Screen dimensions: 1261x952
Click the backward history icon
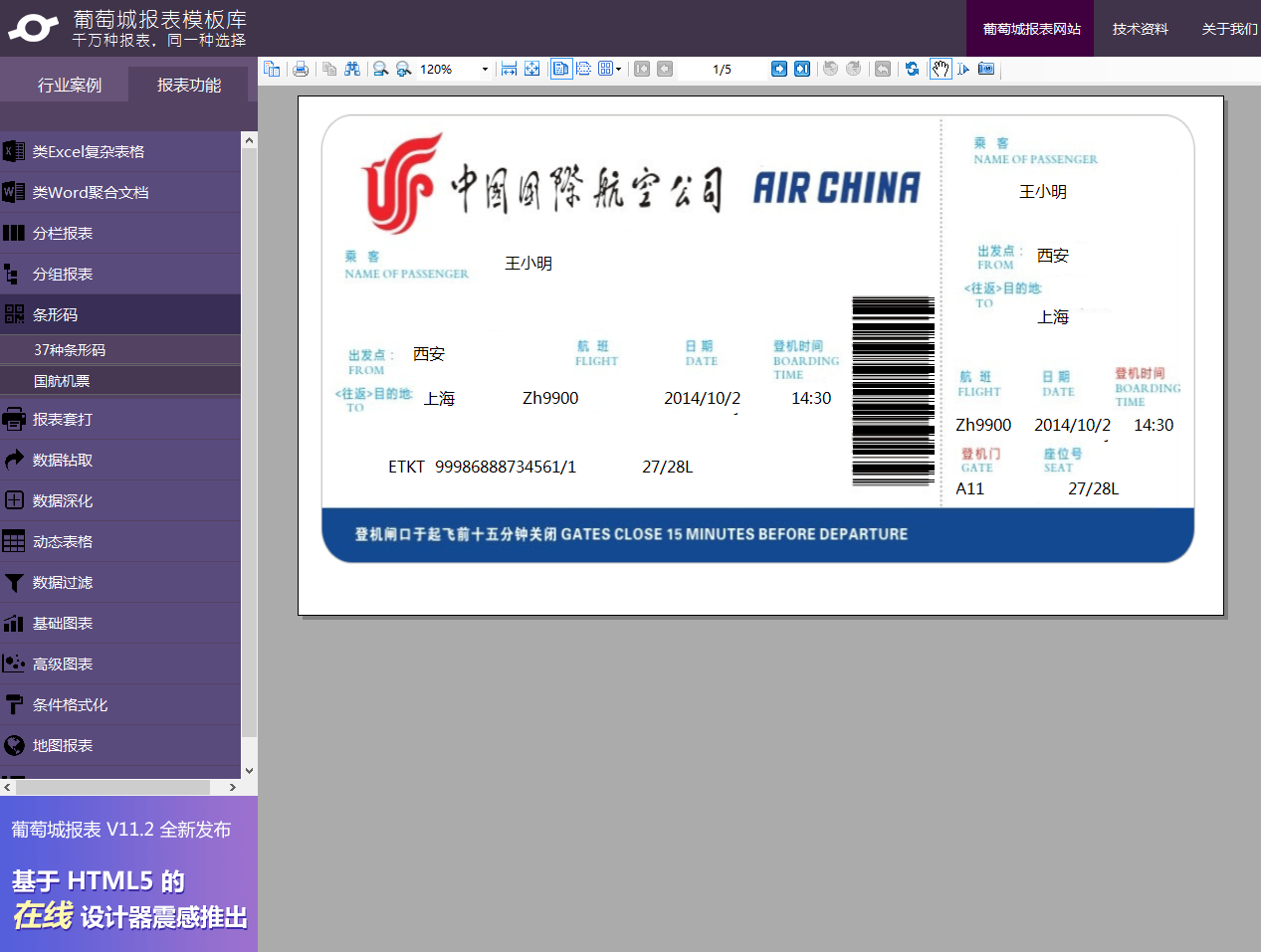click(830, 69)
